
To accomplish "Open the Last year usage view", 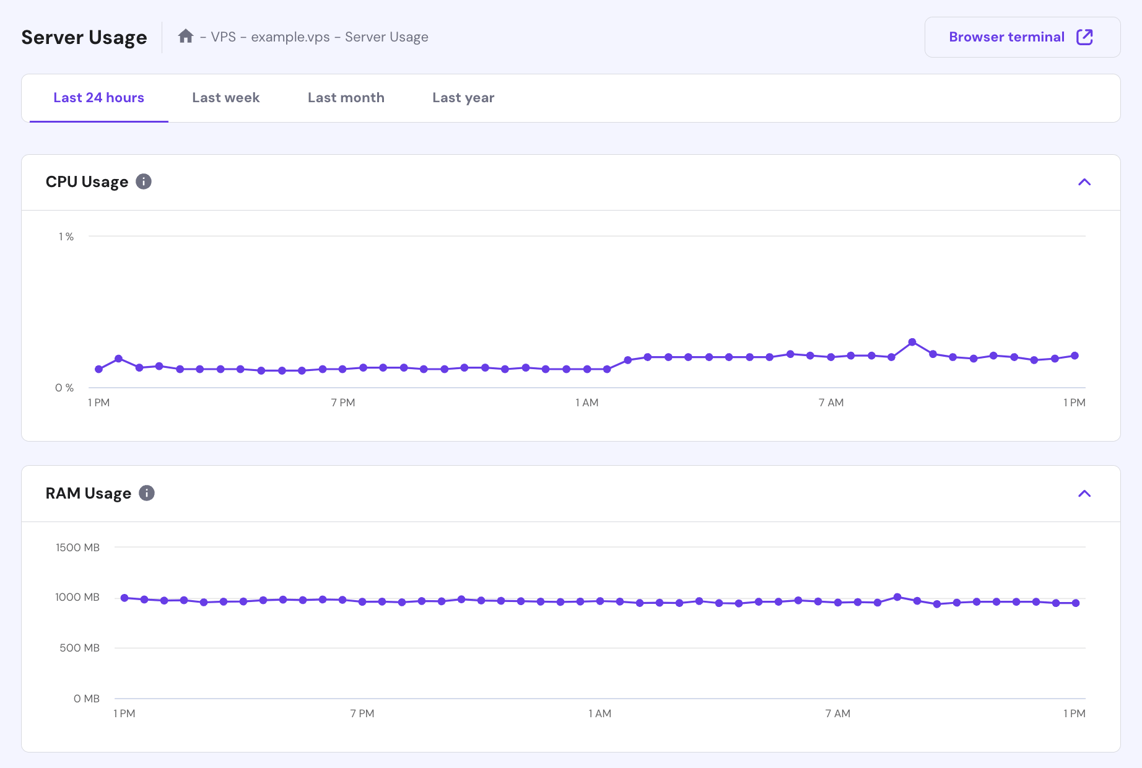I will (x=463, y=97).
